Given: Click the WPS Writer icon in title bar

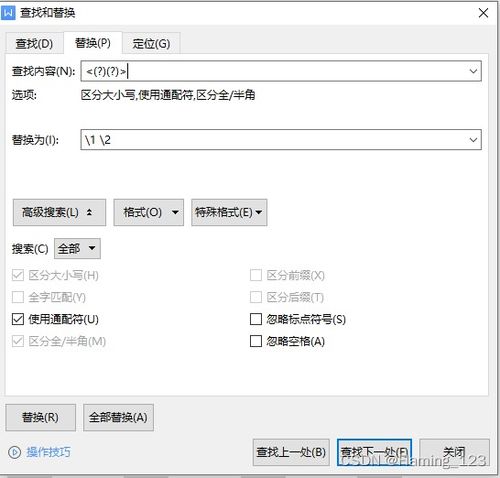Looking at the screenshot, I should (x=8, y=13).
